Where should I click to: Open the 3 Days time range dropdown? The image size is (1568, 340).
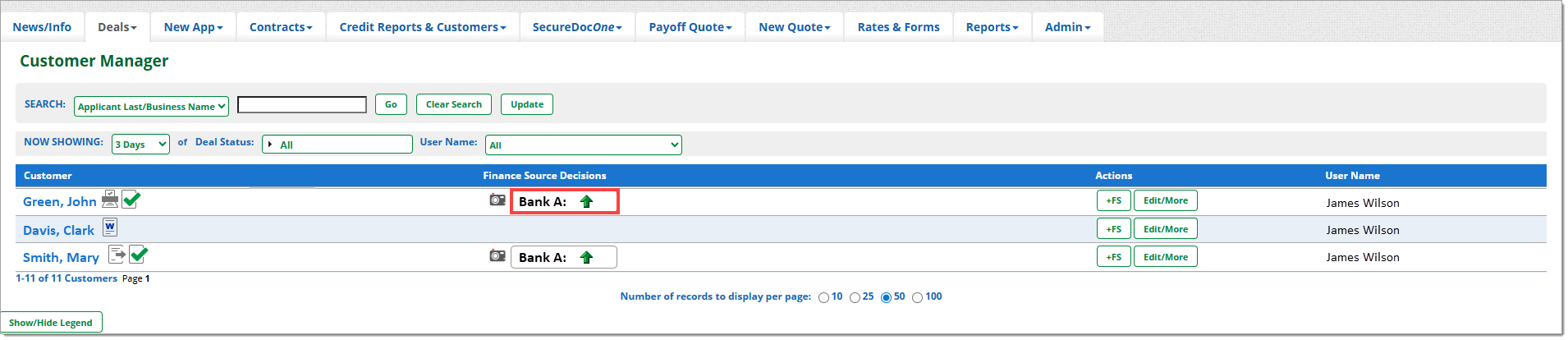140,145
